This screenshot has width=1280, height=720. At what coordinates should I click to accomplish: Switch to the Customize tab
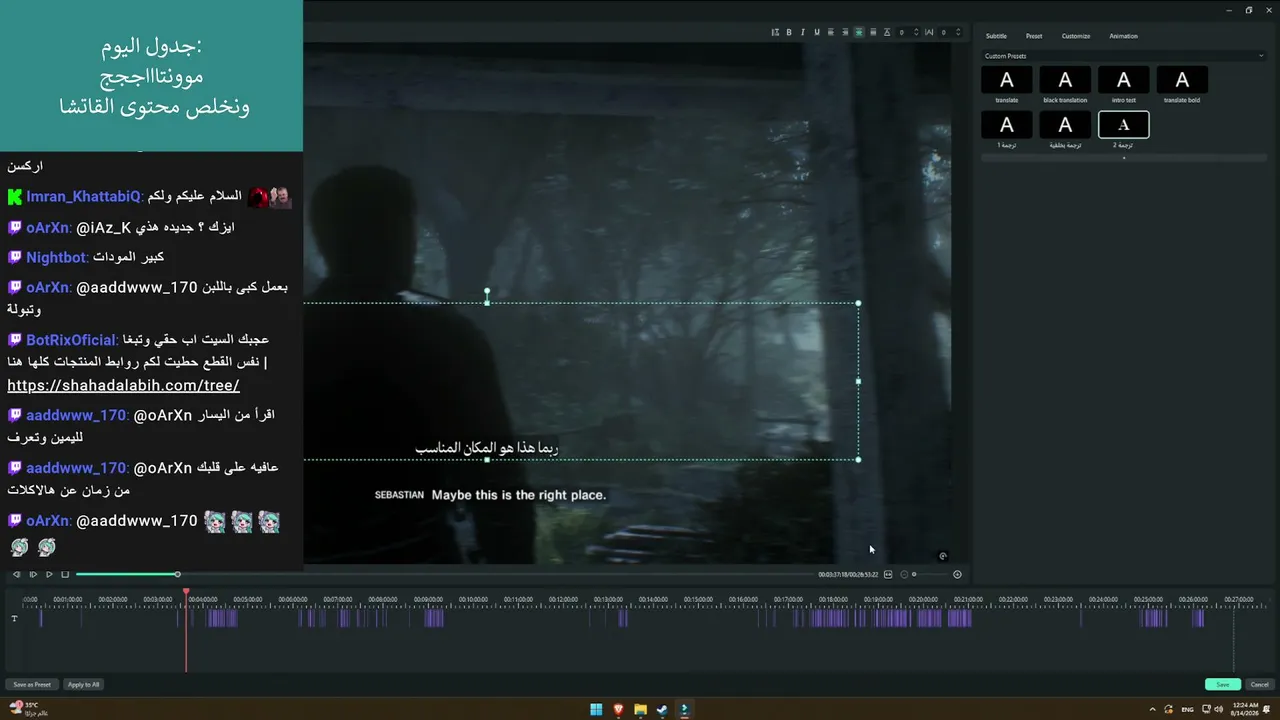[x=1076, y=36]
